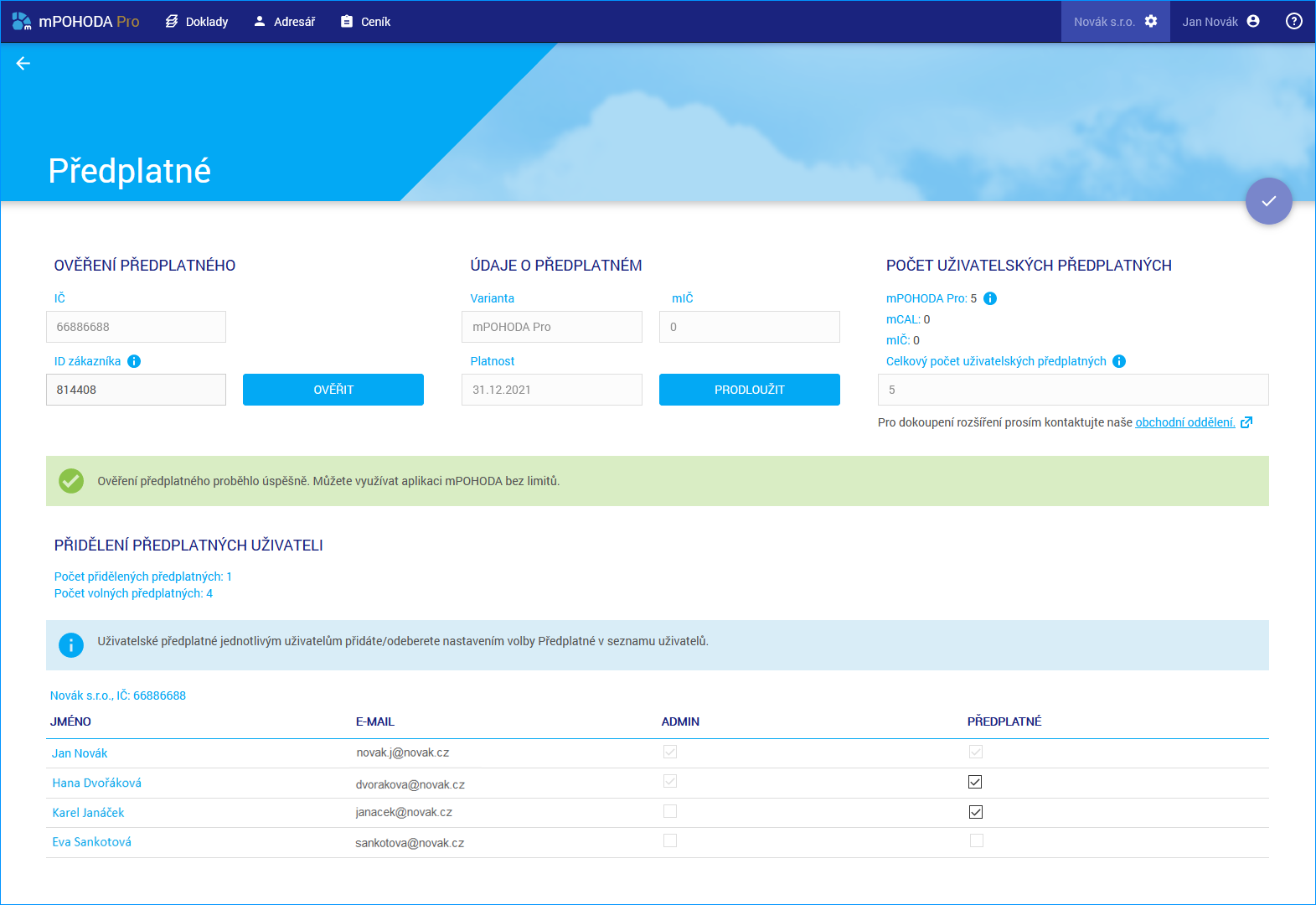Toggle Předplatné checkbox for Jan Novák
Viewport: 1316px width, 905px height.
coord(976,752)
